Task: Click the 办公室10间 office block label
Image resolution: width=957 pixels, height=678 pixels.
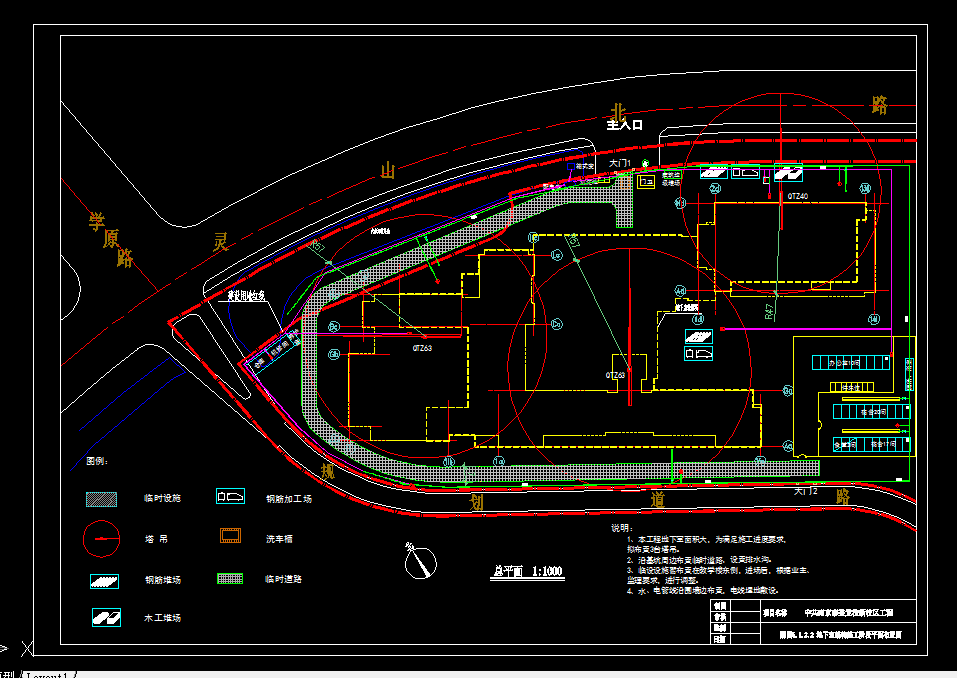Action: [x=844, y=363]
